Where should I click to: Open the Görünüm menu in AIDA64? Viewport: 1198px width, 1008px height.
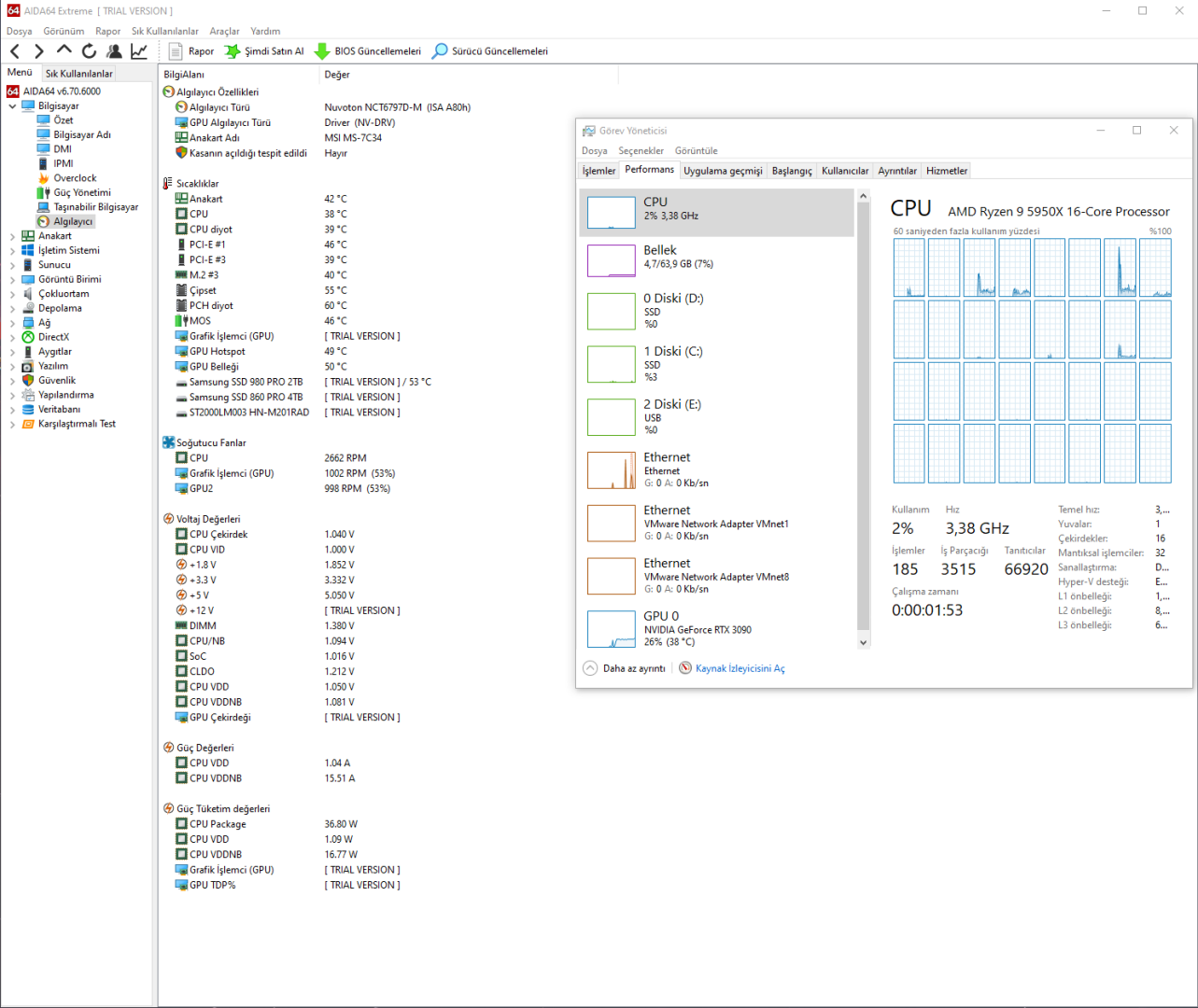[63, 31]
